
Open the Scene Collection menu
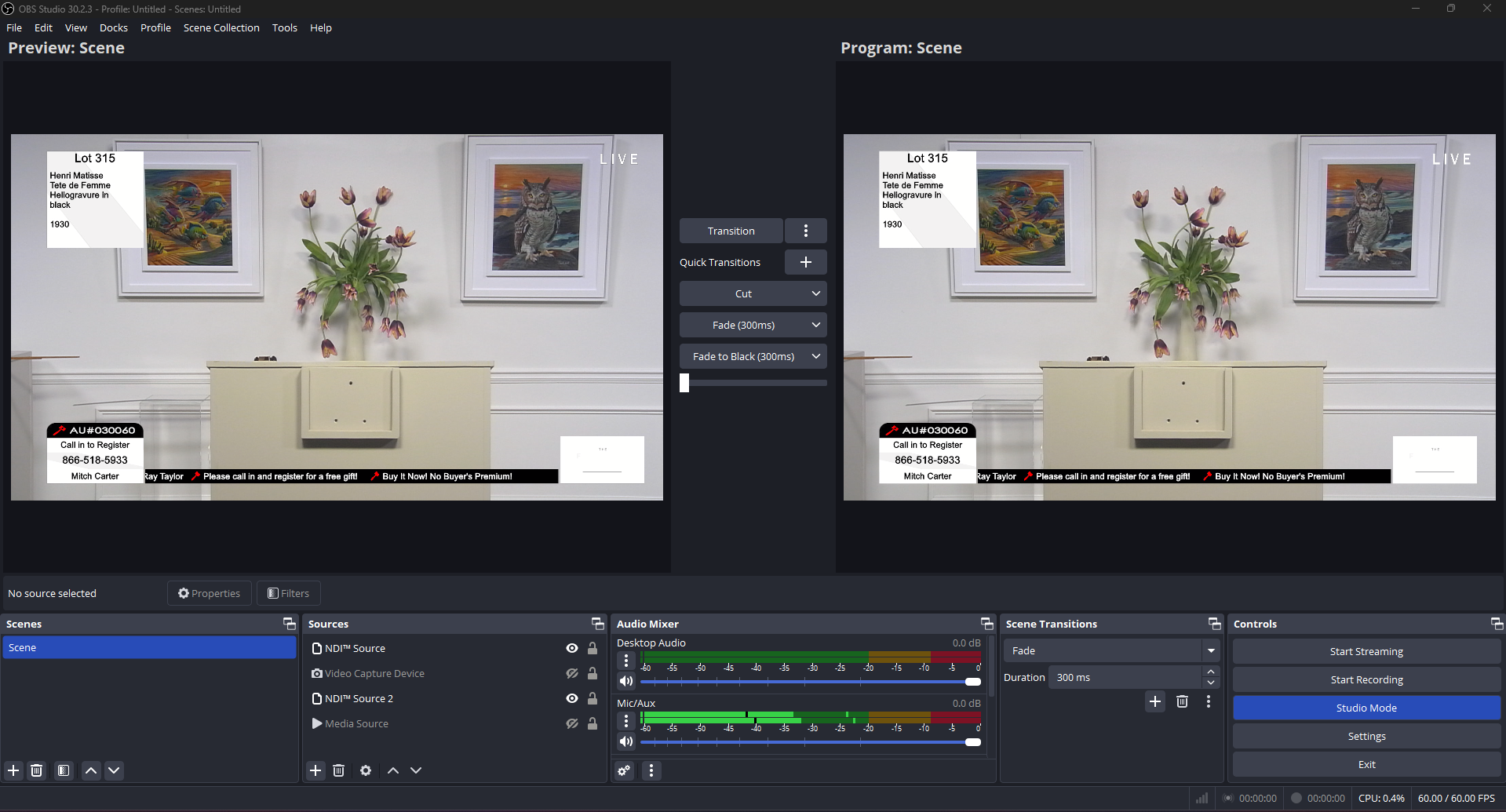221,27
